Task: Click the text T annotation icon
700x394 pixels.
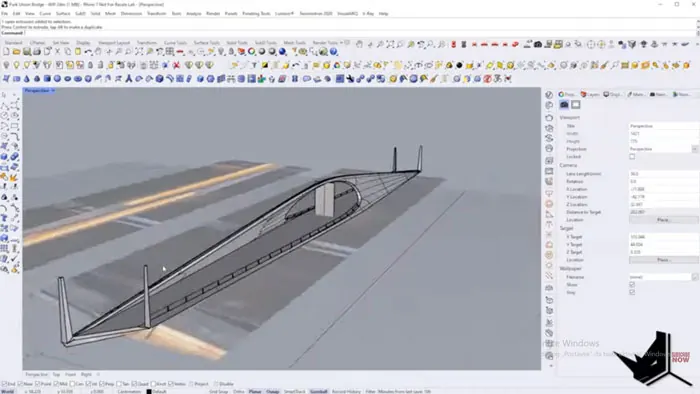Action: tap(254, 65)
